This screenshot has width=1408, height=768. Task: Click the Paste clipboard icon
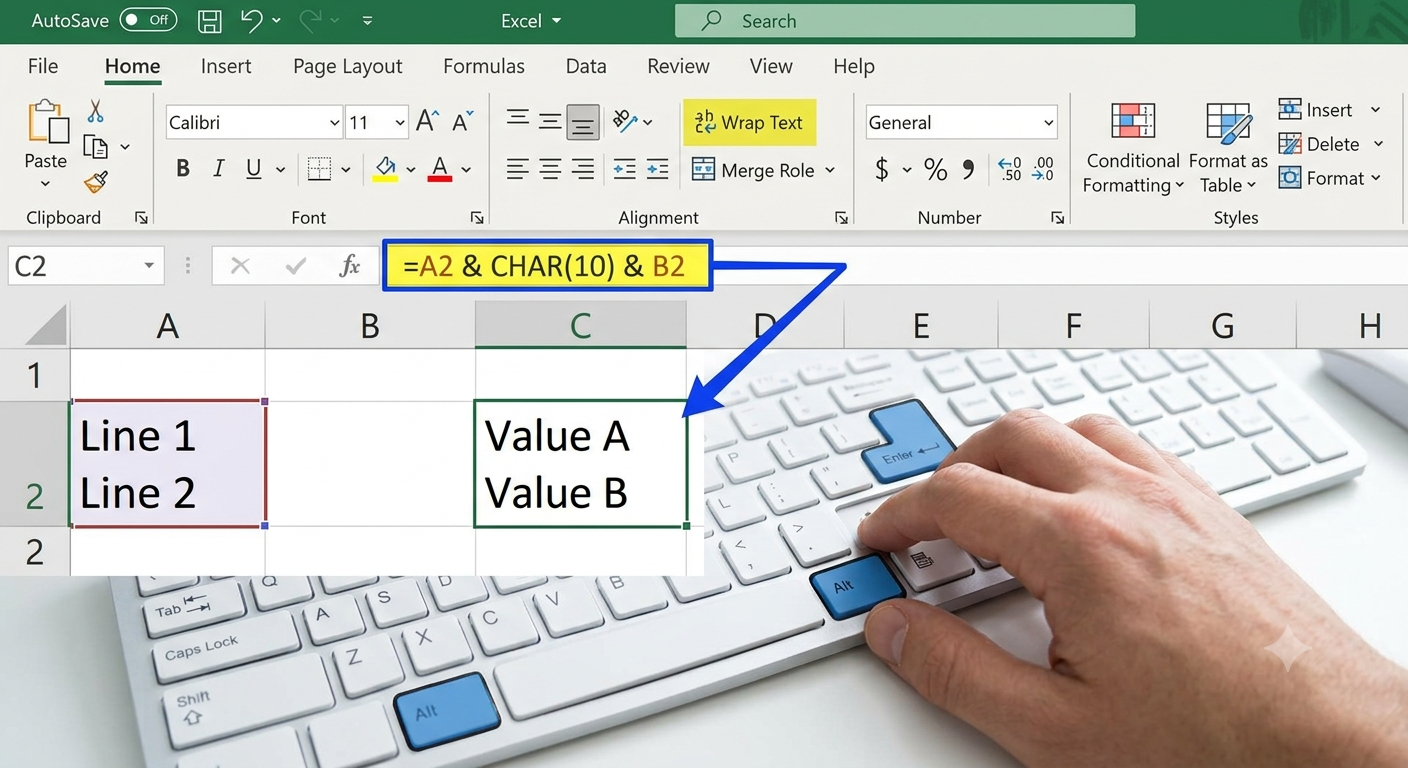pyautogui.click(x=47, y=123)
